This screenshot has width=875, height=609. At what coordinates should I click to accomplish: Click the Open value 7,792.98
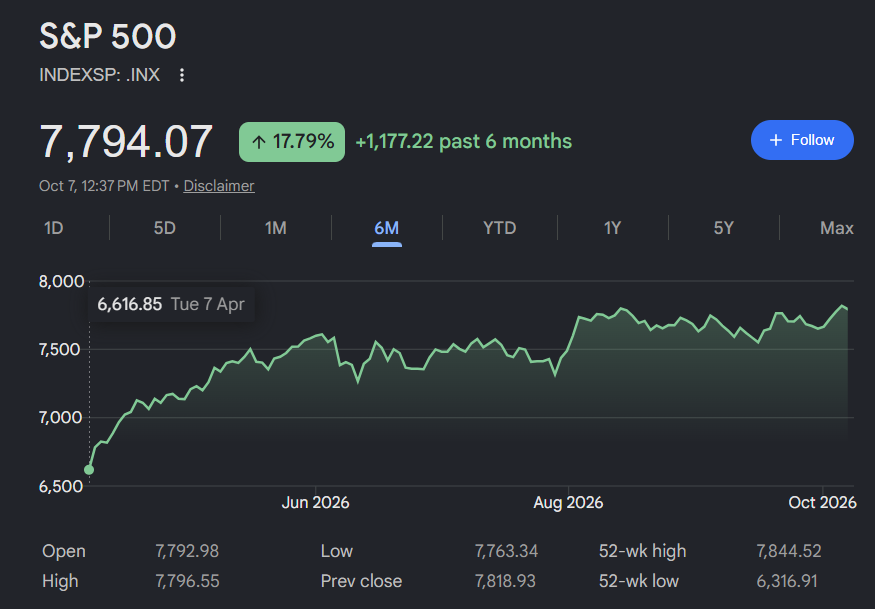[x=187, y=551]
